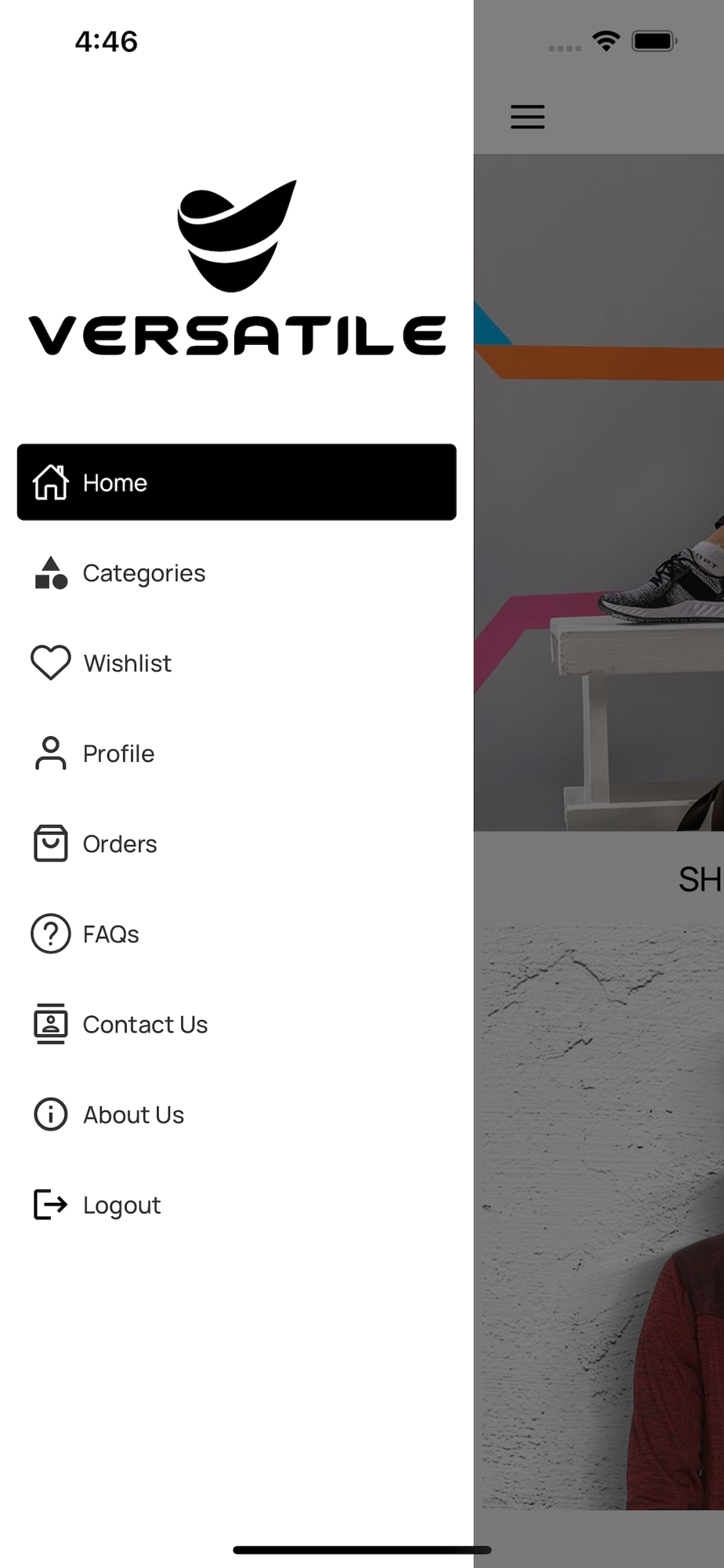This screenshot has height=1568, width=724.
Task: Click the Orders shopping bag icon
Action: [x=51, y=844]
